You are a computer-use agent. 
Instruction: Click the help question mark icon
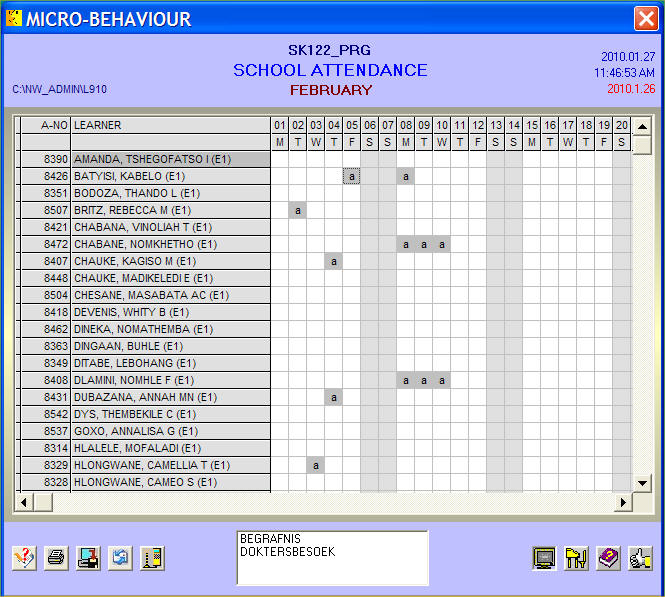tap(24, 559)
